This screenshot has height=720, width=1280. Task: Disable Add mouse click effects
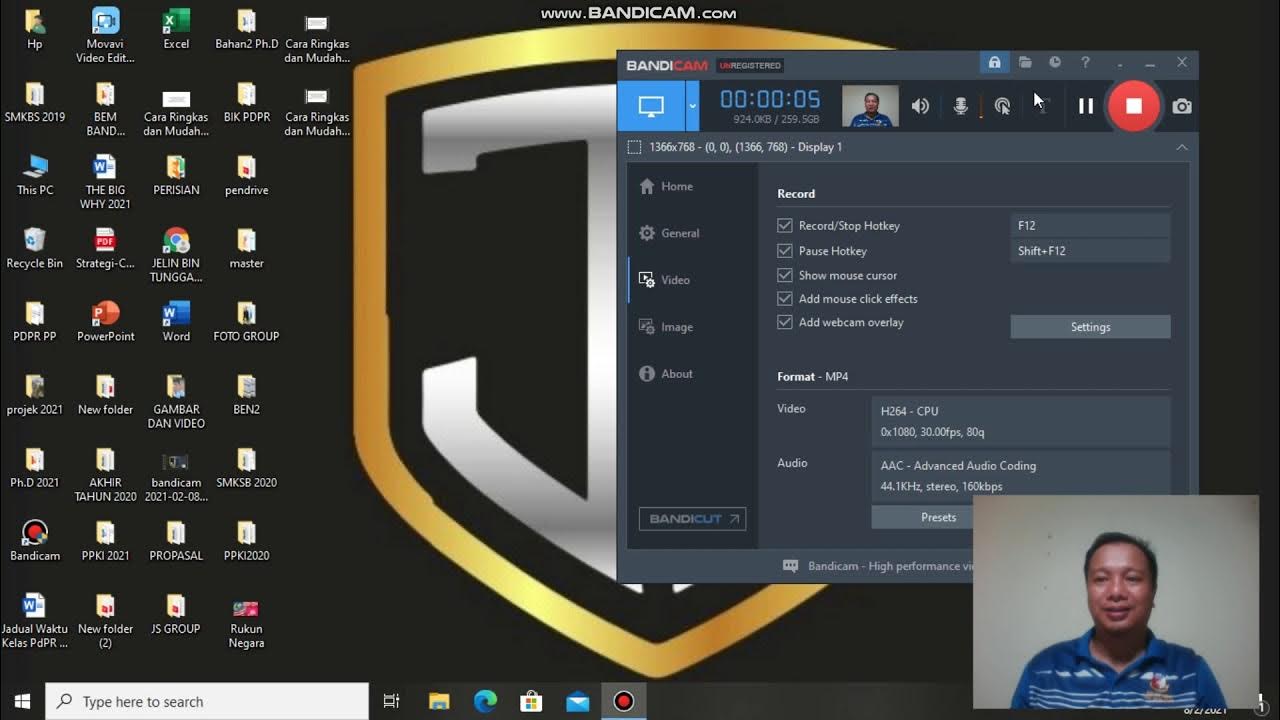point(785,299)
